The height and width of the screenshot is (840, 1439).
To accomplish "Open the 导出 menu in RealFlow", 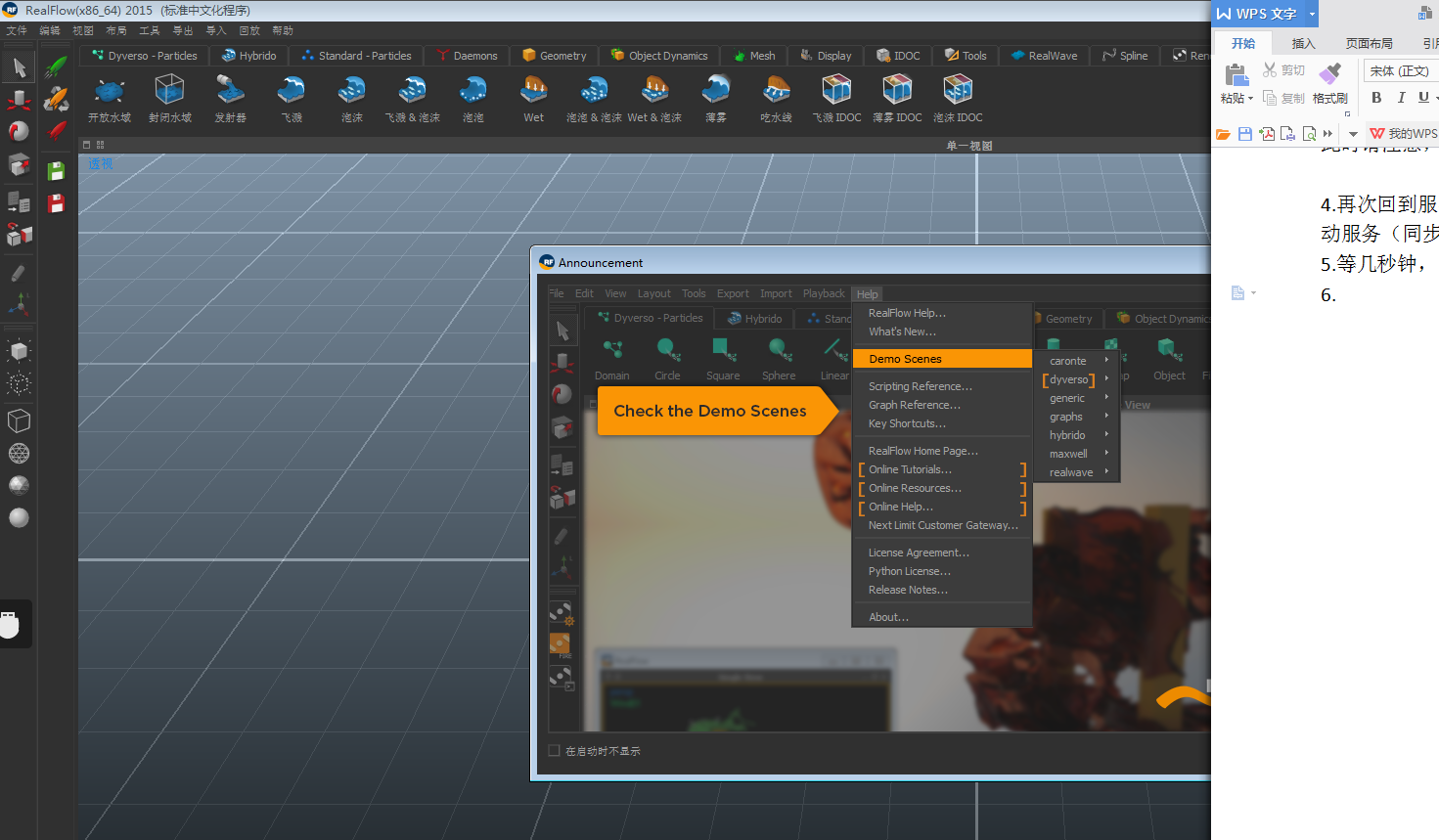I will click(183, 31).
